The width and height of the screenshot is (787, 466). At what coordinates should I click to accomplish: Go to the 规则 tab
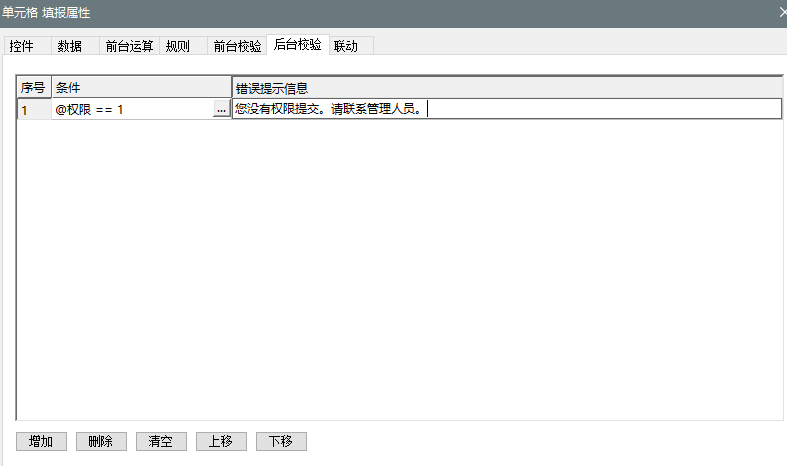(178, 46)
